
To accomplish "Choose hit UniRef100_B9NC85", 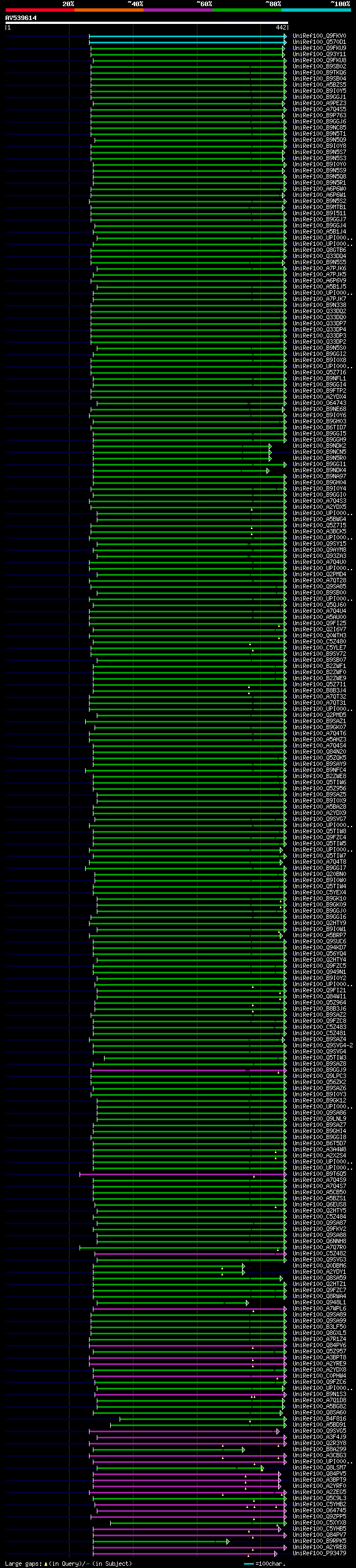I will coord(319,128).
